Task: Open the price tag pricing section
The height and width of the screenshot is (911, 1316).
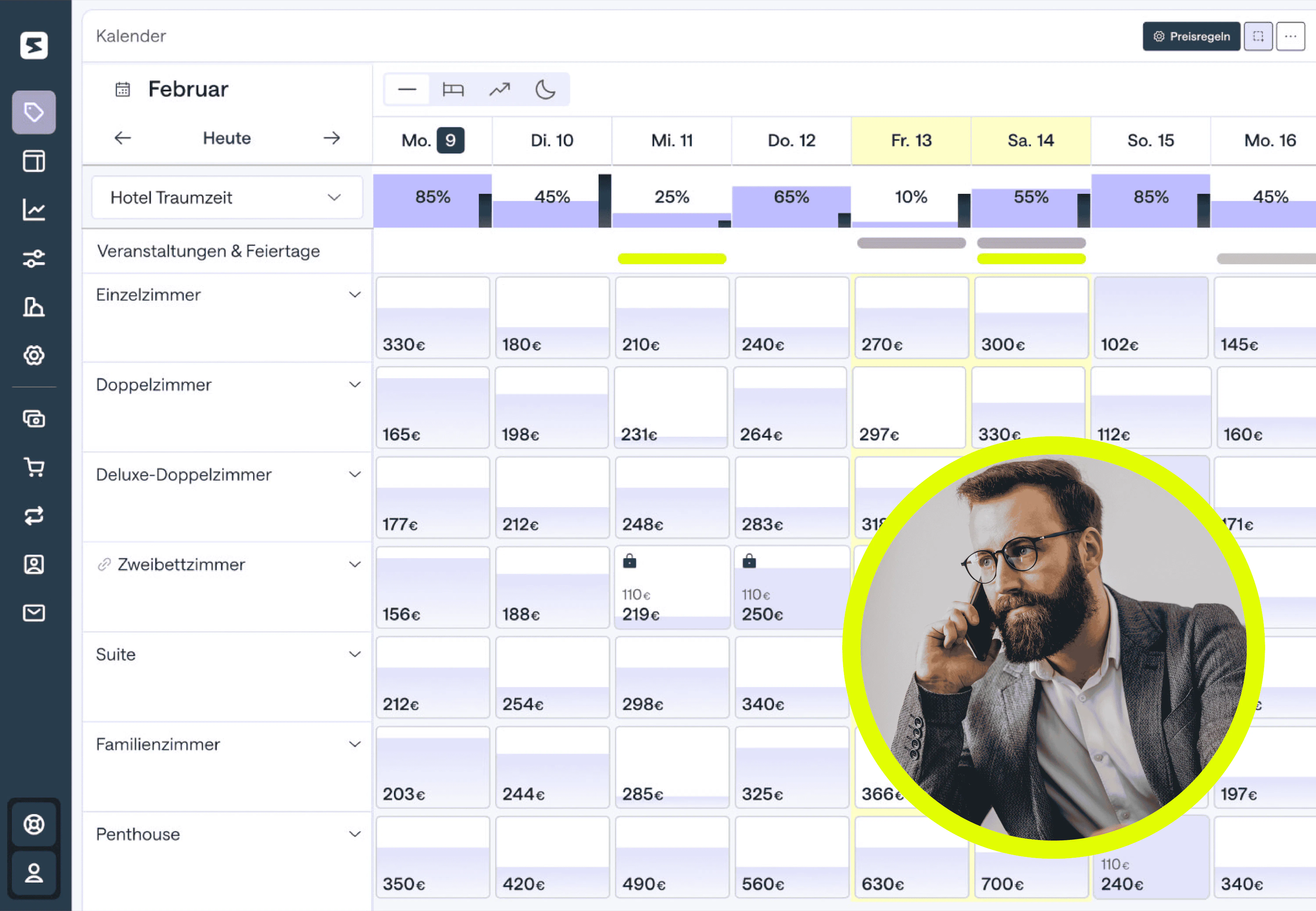Action: pos(34,112)
